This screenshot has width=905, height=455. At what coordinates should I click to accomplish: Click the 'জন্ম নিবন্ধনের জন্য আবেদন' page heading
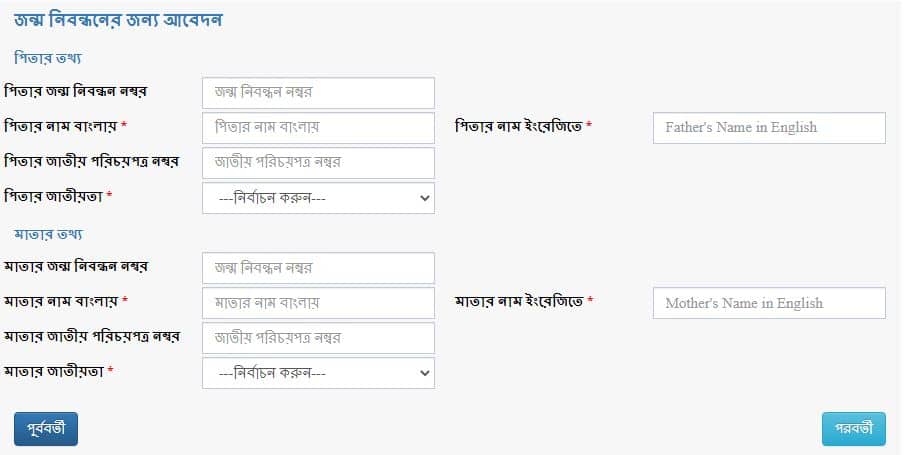131,19
